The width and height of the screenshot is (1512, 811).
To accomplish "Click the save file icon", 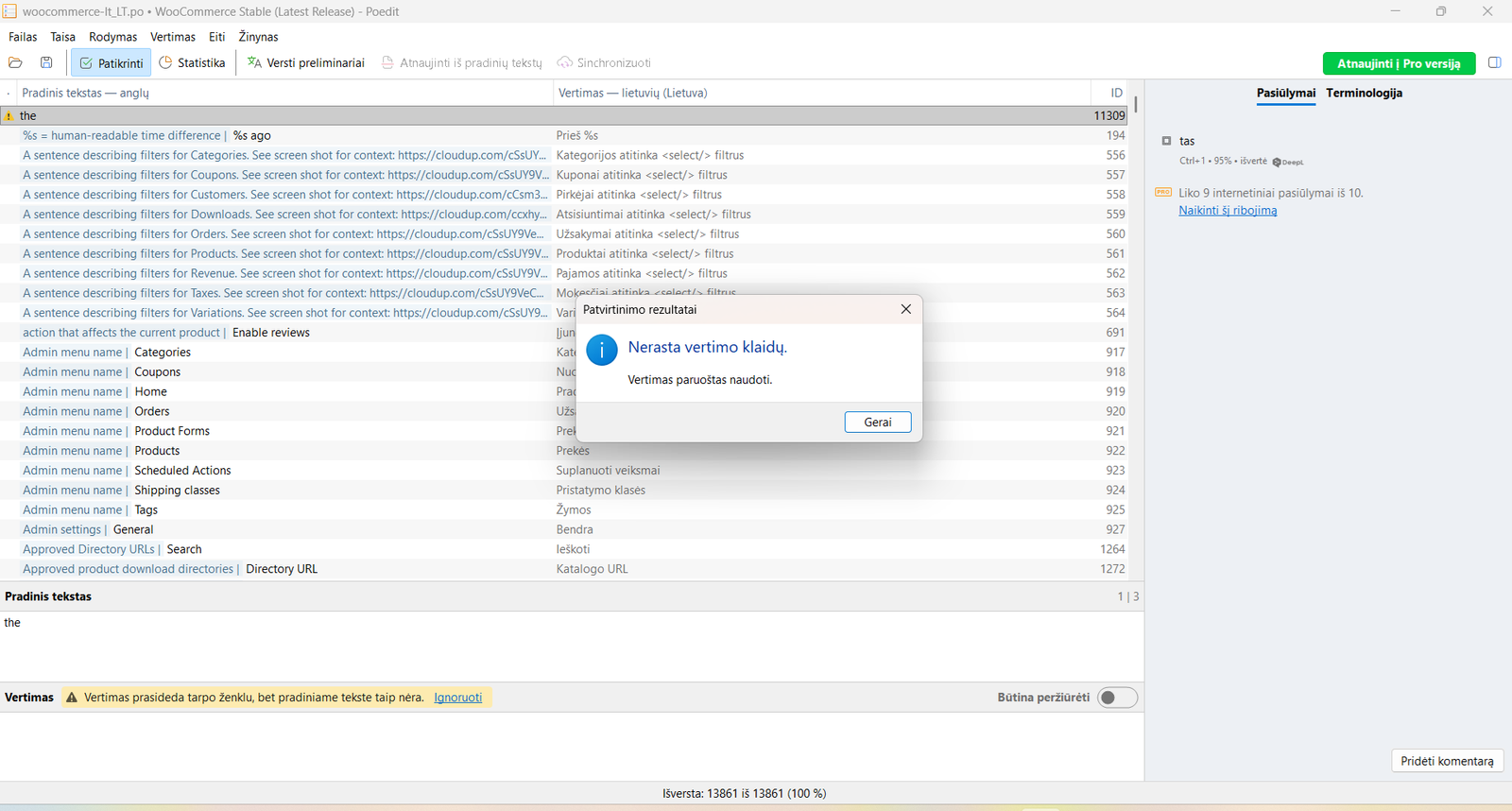I will pyautogui.click(x=46, y=62).
